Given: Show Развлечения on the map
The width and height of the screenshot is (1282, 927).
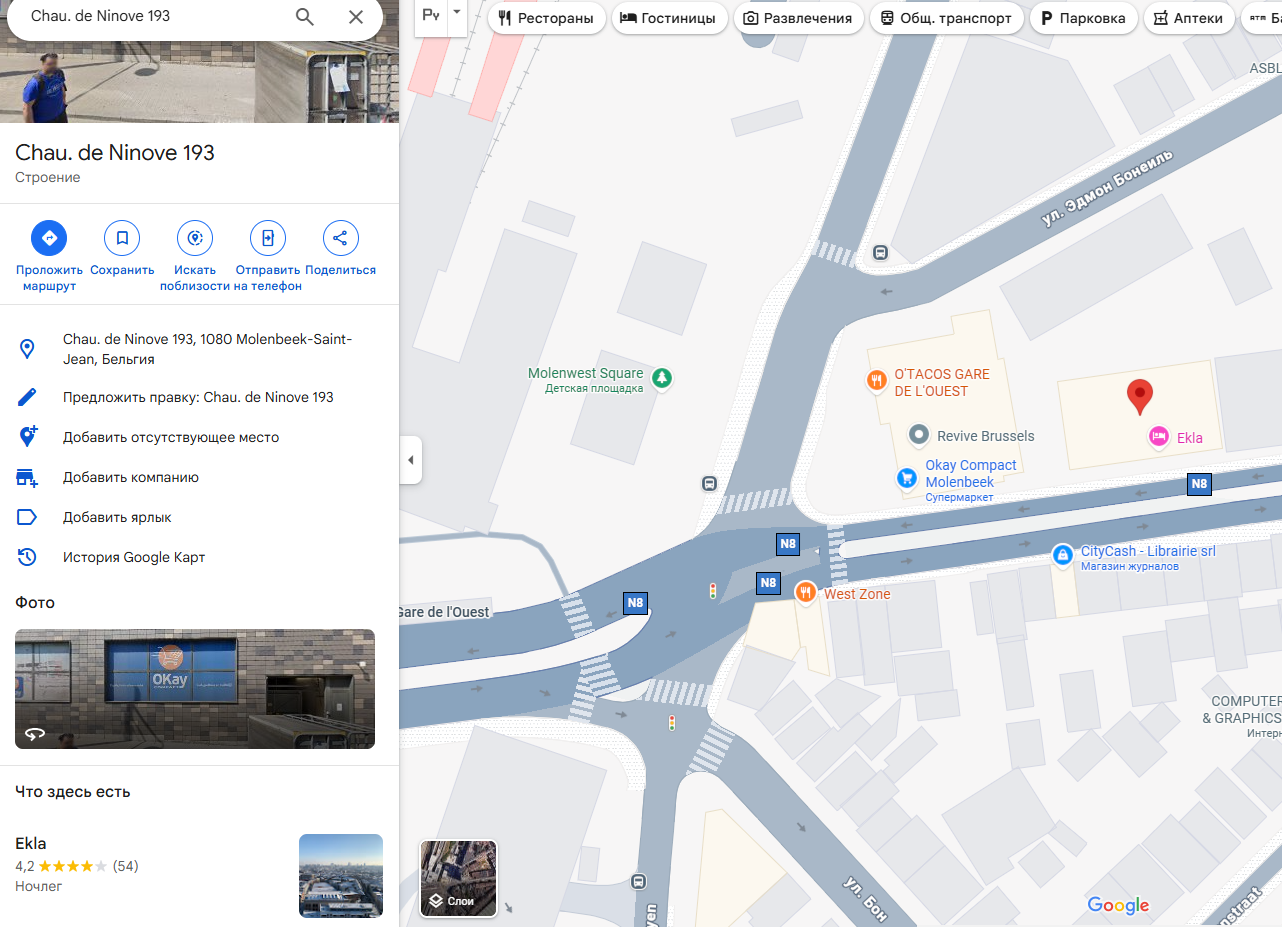Looking at the screenshot, I should [798, 18].
